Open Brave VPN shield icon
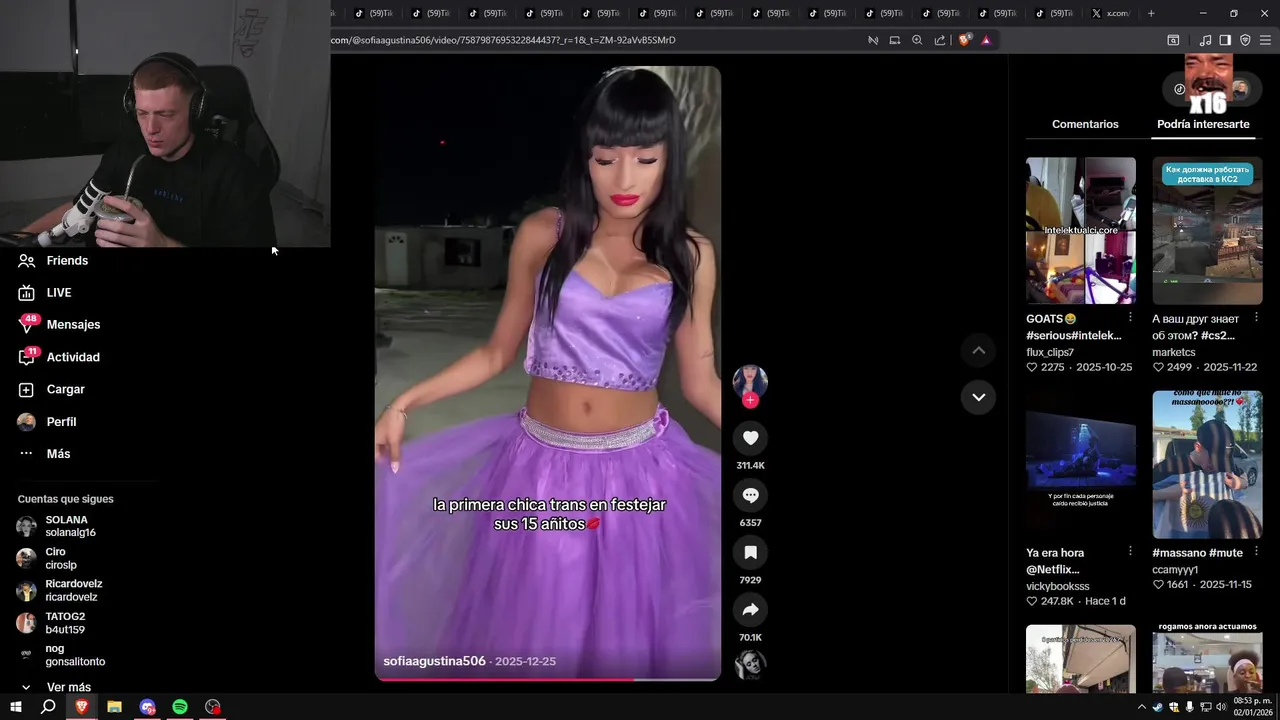The image size is (1280, 720). pyautogui.click(x=1245, y=40)
